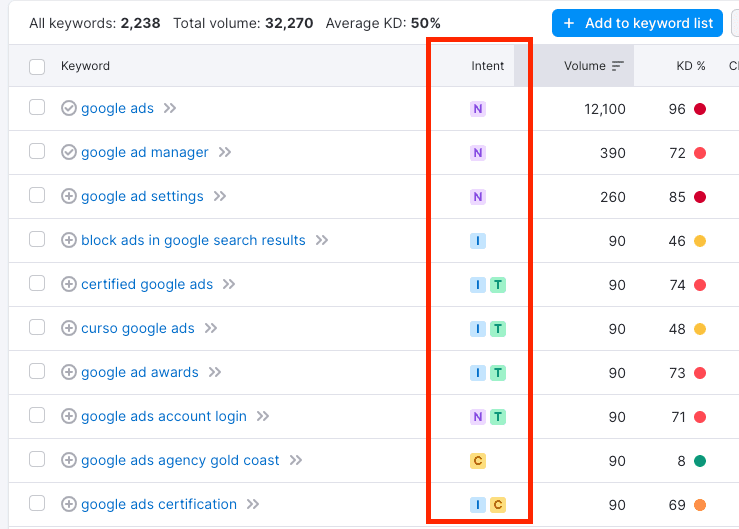Click the C intent badge for google ads certification
The image size is (739, 529).
(x=498, y=505)
